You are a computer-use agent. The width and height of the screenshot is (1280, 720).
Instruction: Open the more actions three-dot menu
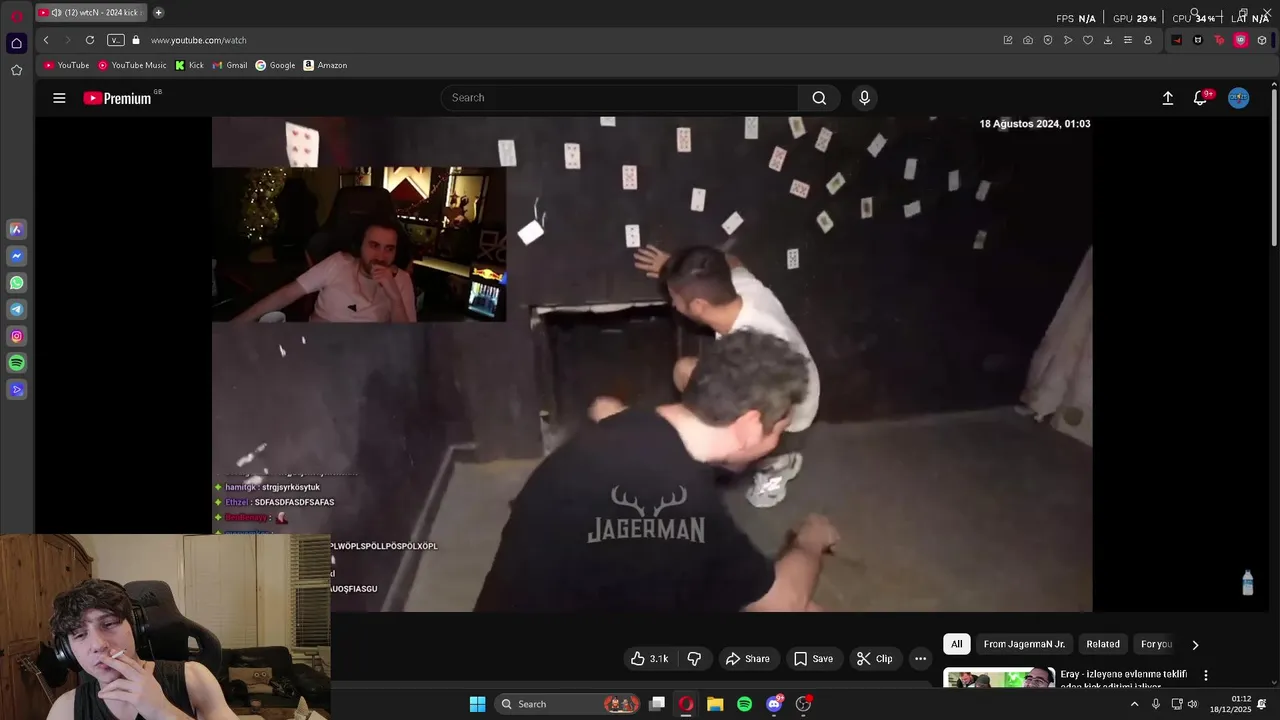920,659
